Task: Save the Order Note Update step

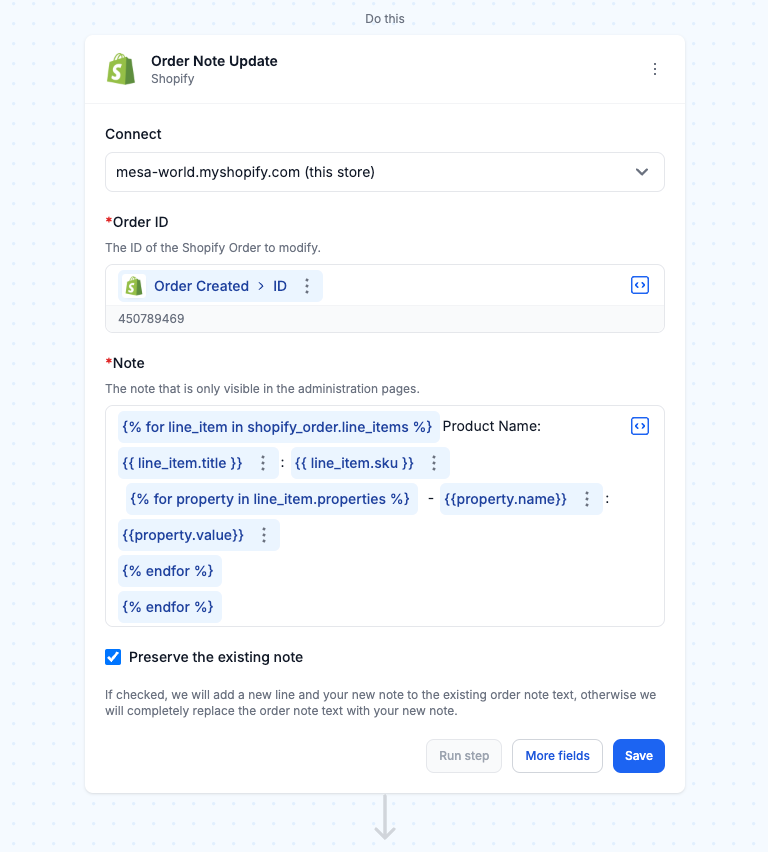Action: click(639, 756)
